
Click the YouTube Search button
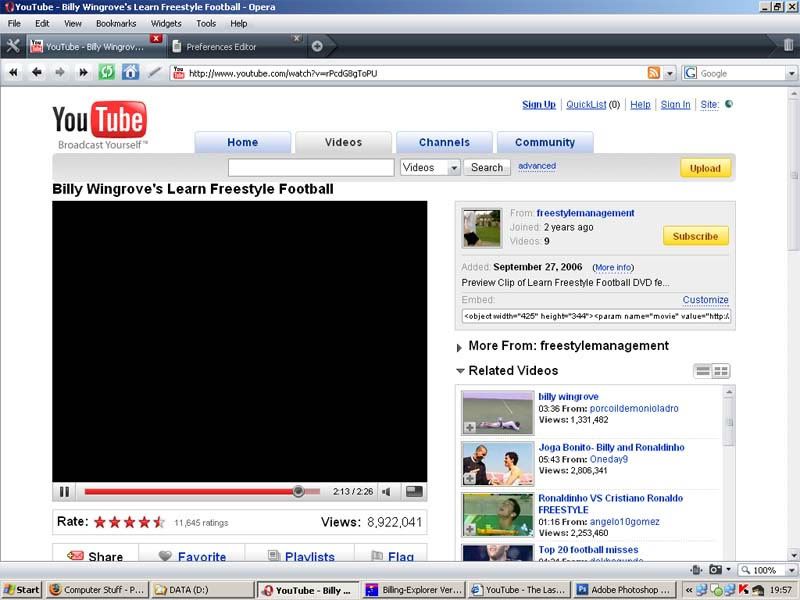[487, 167]
